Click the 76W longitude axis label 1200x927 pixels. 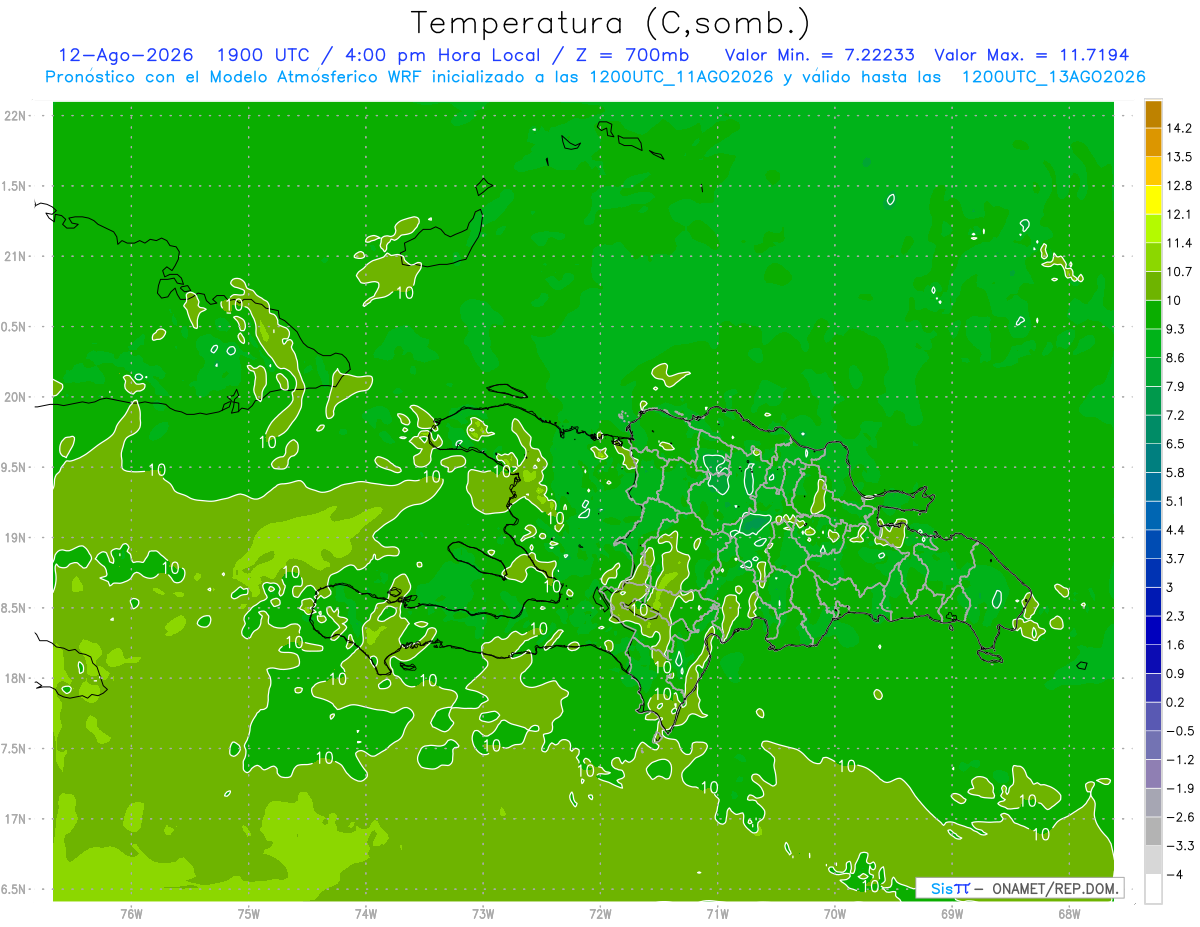pyautogui.click(x=131, y=914)
